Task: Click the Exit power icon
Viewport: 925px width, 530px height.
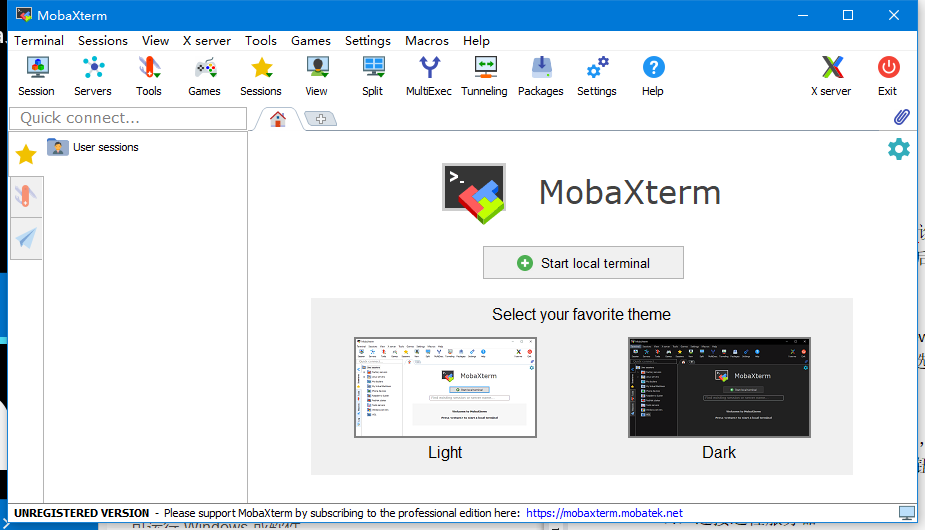Action: click(887, 76)
